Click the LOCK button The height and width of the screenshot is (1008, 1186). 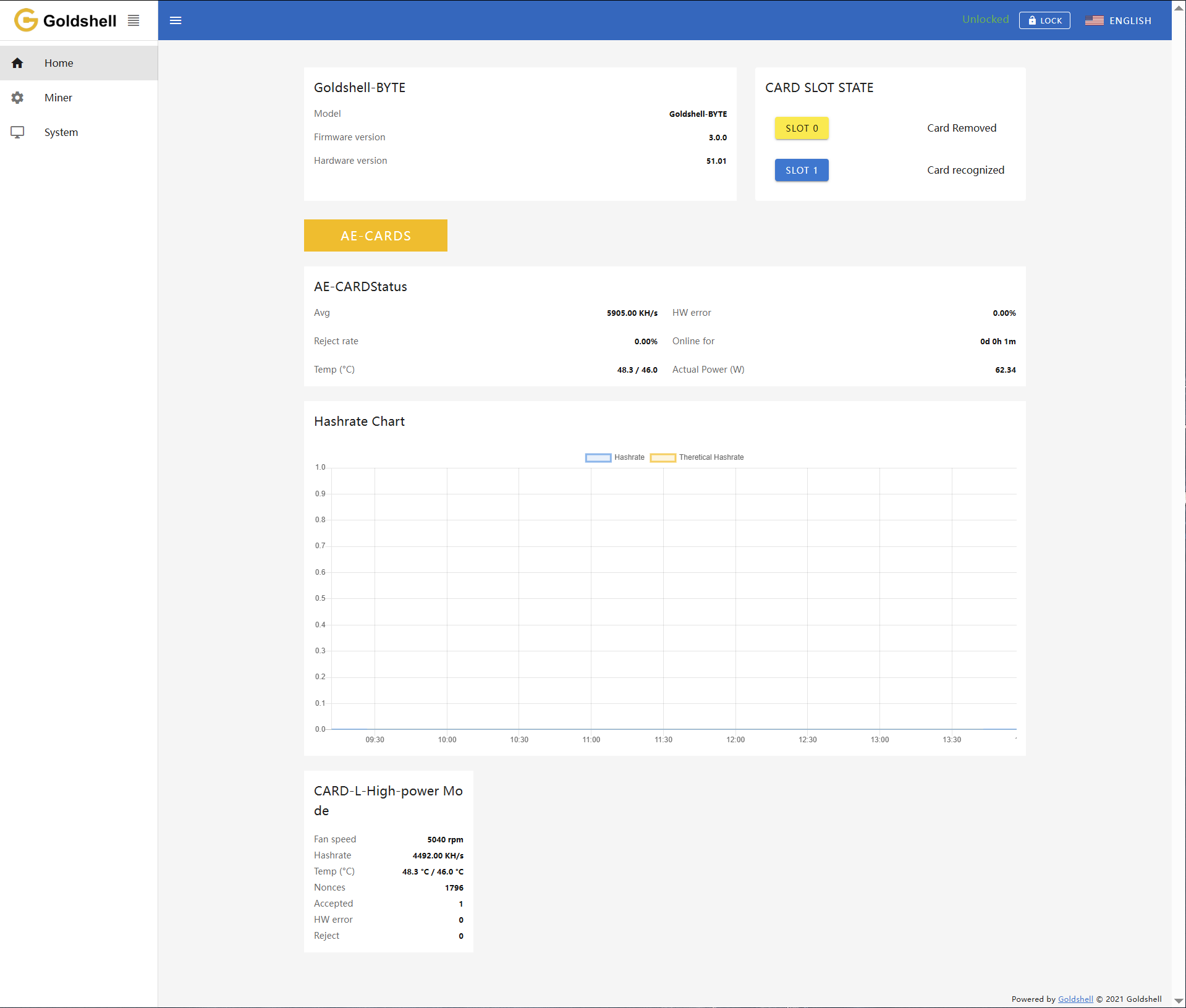pos(1044,20)
